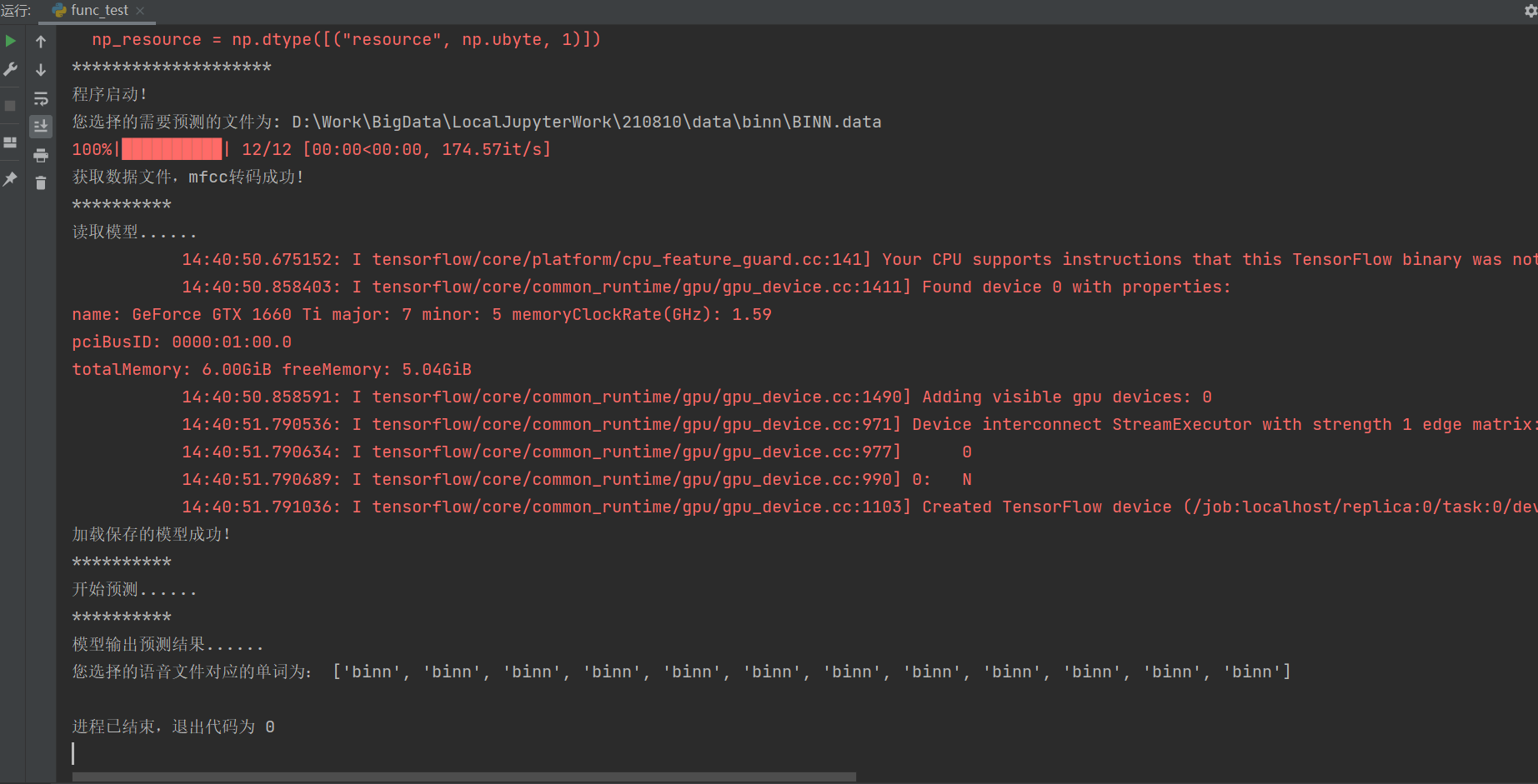
Task: Click the red 100% progress bar
Action: pyautogui.click(x=172, y=150)
